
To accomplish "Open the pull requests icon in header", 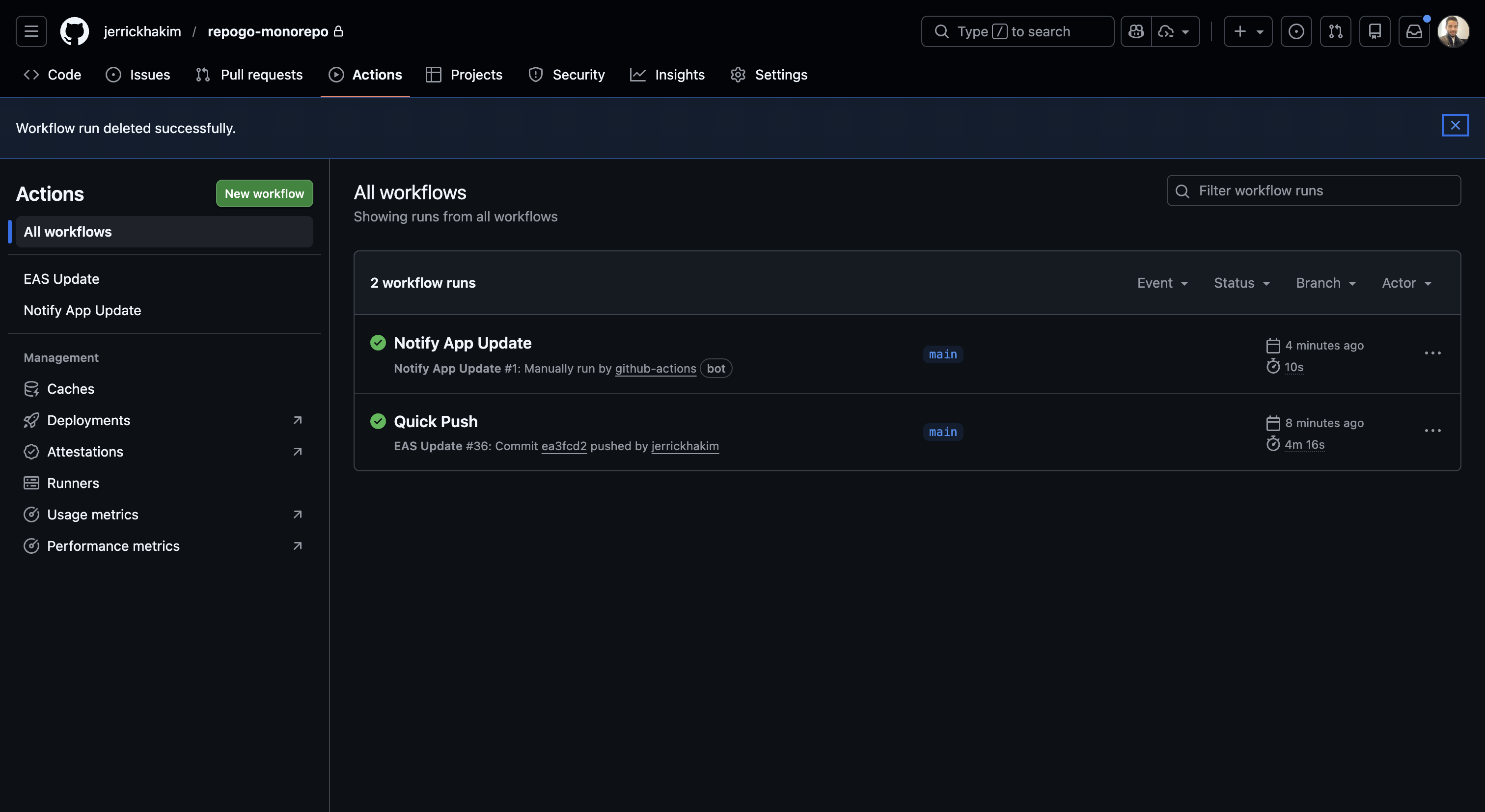I will click(1335, 31).
